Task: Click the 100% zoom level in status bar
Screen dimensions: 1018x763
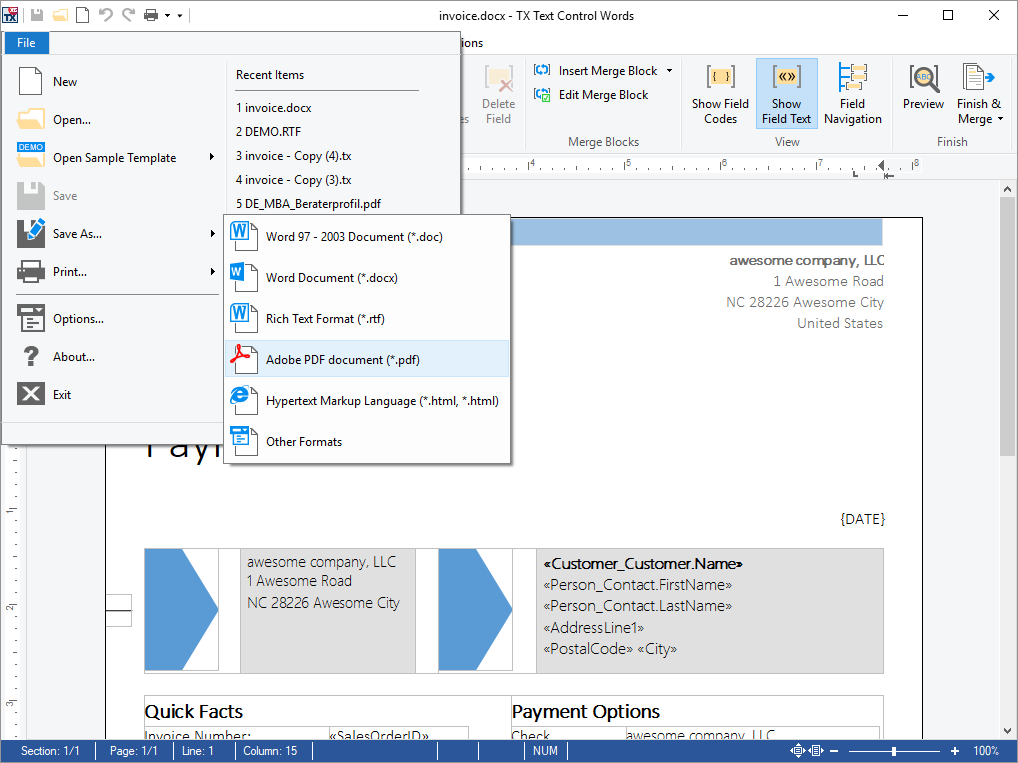Action: coord(986,751)
